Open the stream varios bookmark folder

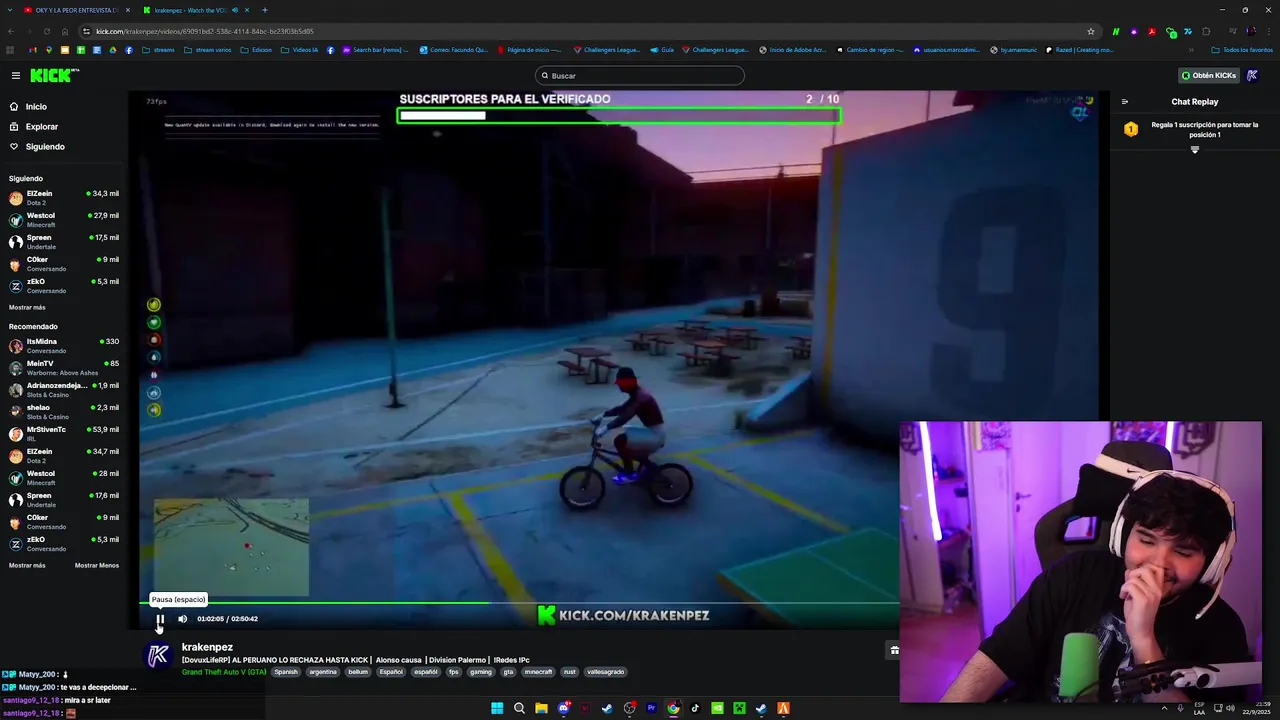(x=207, y=50)
